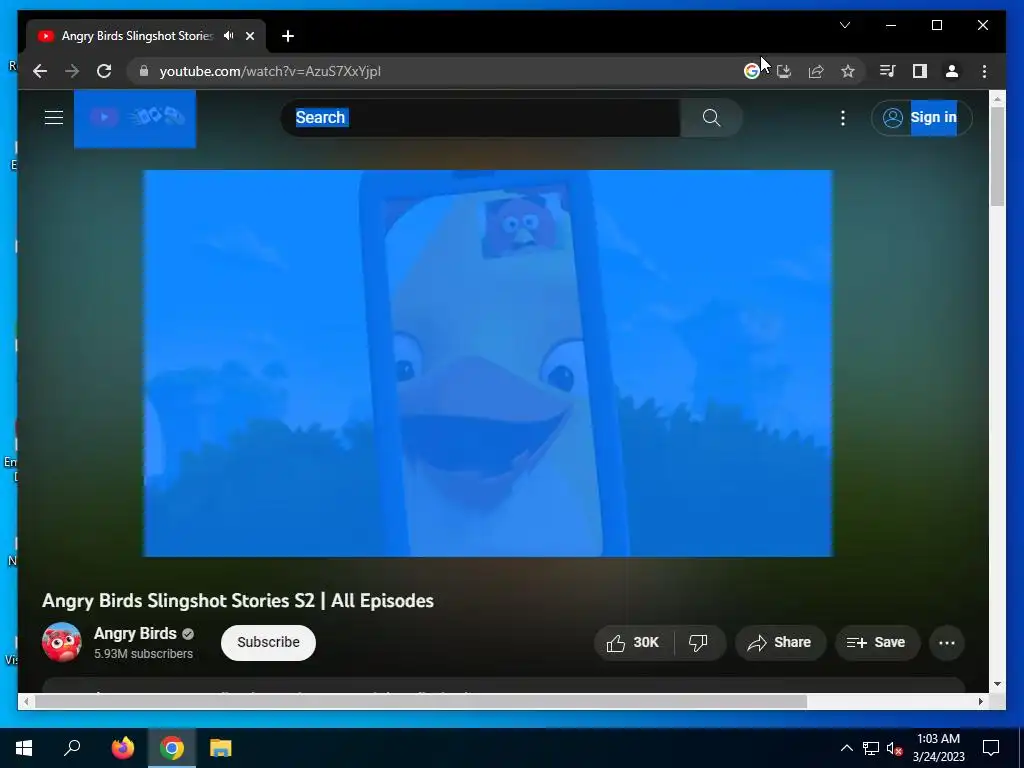This screenshot has height=768, width=1024.
Task: Sign in to YouTube
Action: [x=921, y=118]
